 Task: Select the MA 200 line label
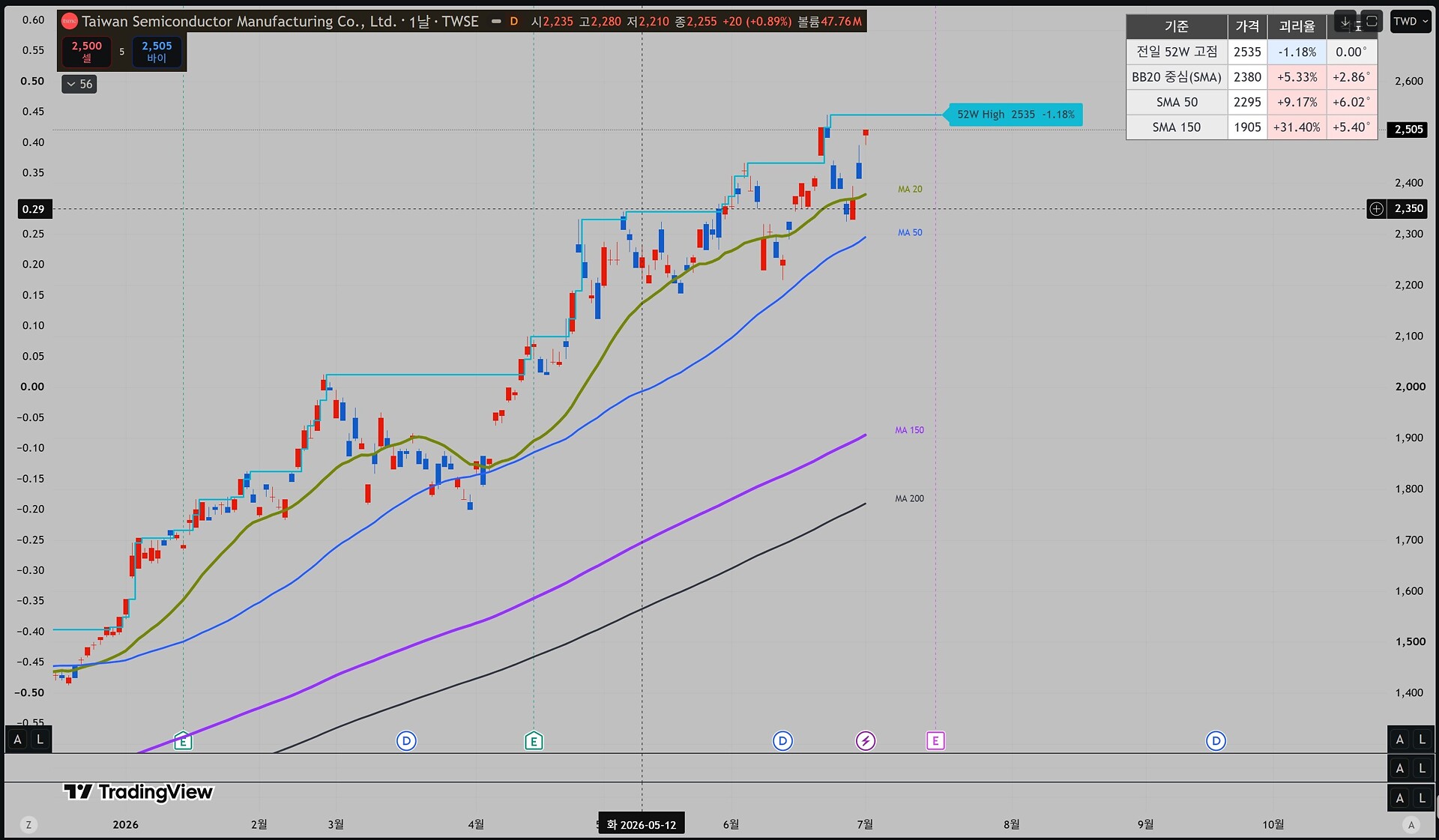pyautogui.click(x=909, y=499)
